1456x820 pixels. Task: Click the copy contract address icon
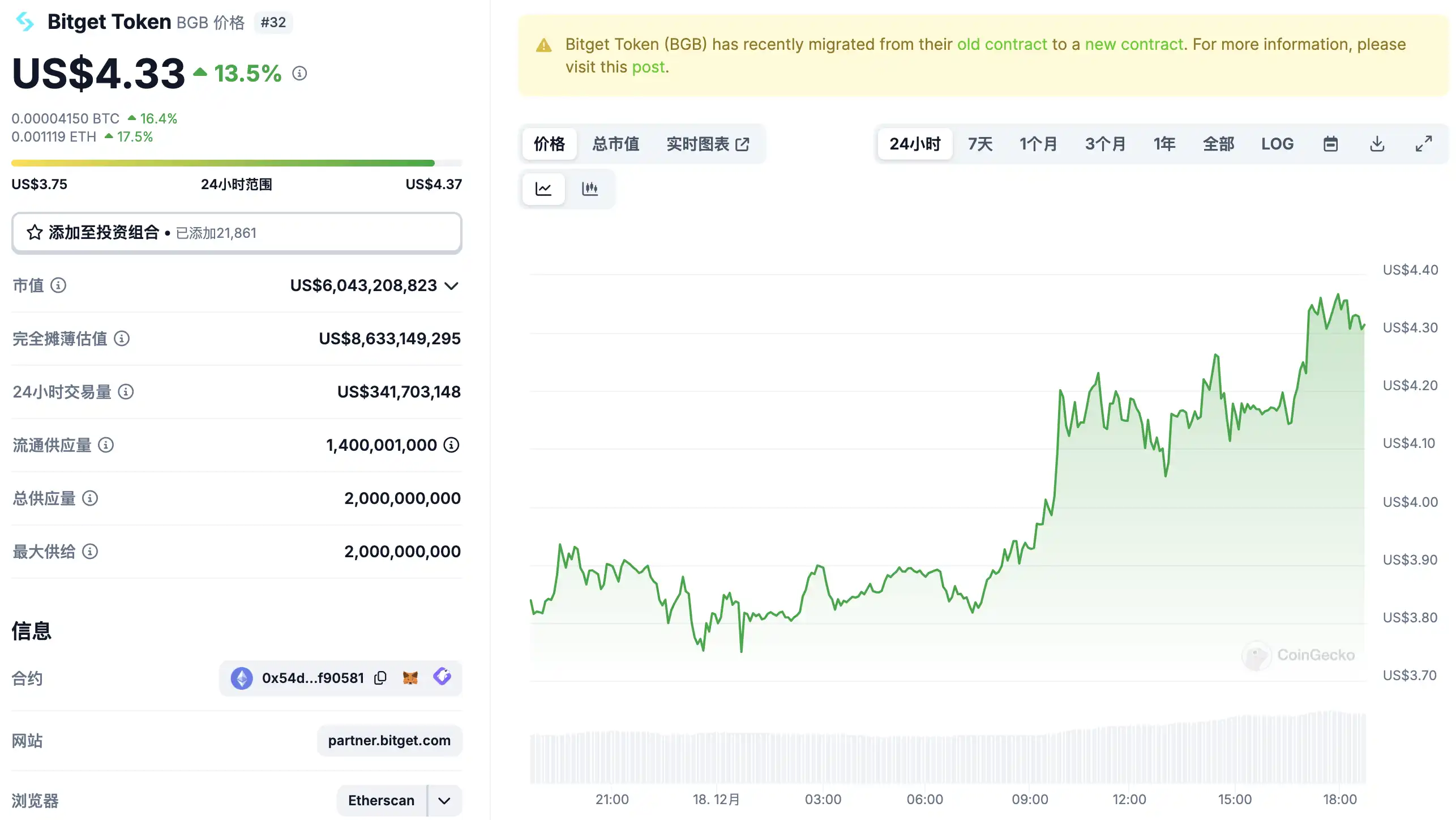(x=380, y=678)
